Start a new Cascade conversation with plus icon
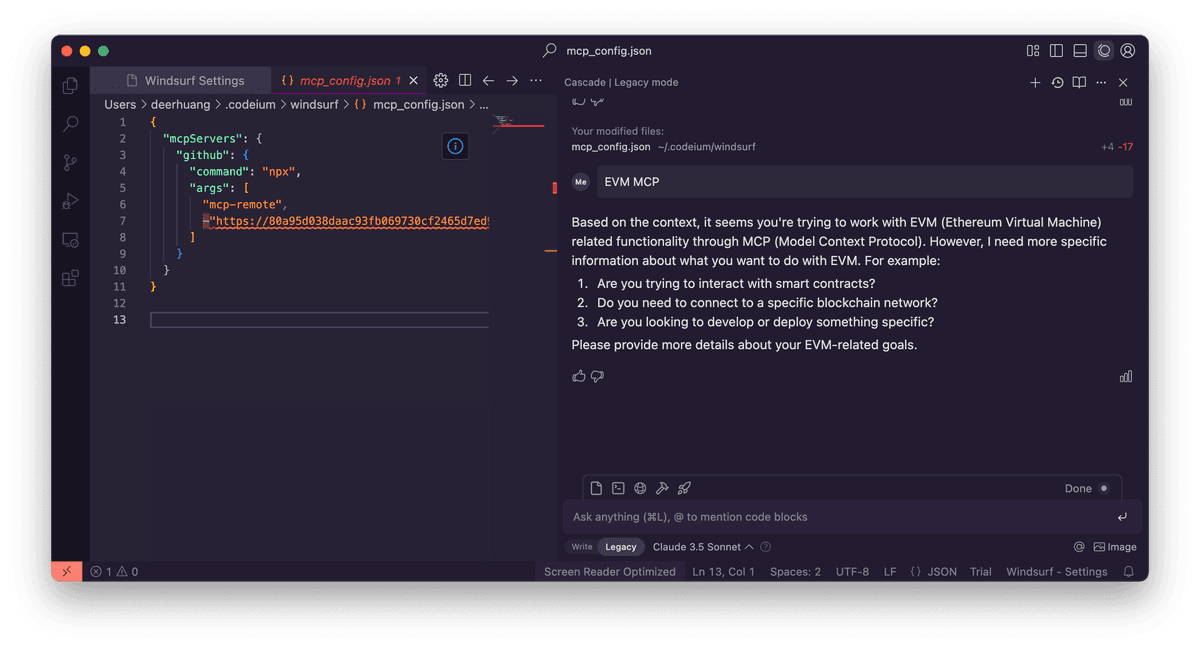 point(1035,83)
